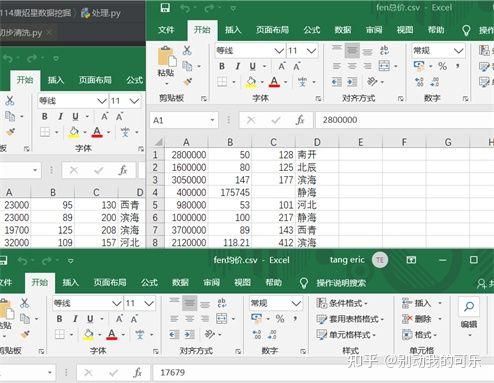Image resolution: width=494 pixels, height=383 pixels.
Task: Click Format Painter brush in fen总价.csv window
Action: [187, 82]
